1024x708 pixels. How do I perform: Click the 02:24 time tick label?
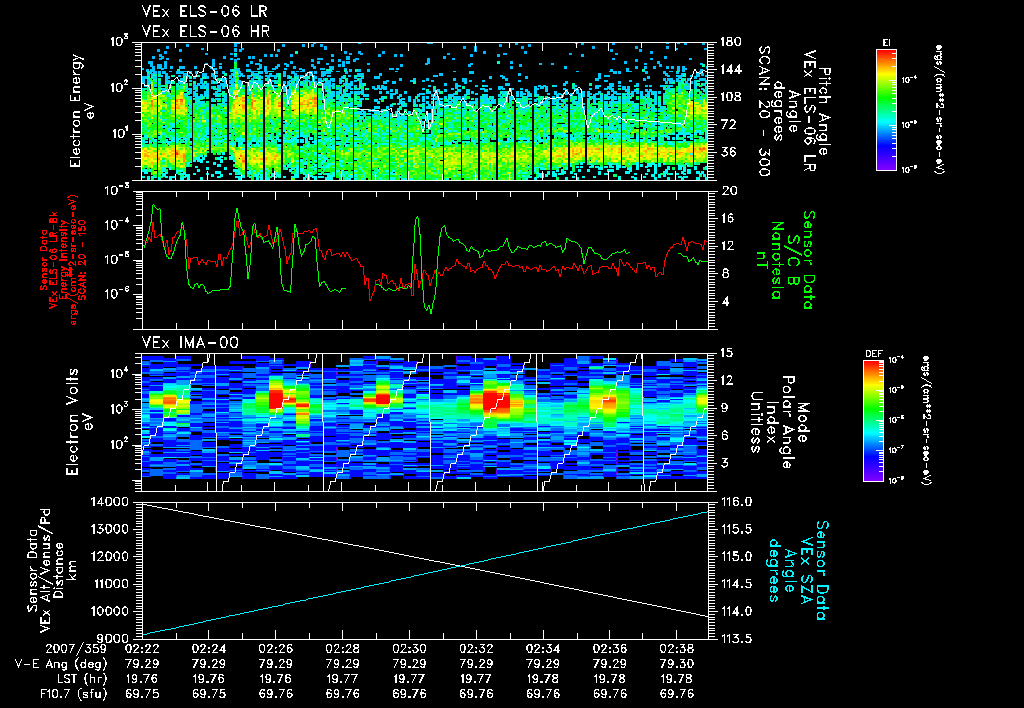click(208, 649)
